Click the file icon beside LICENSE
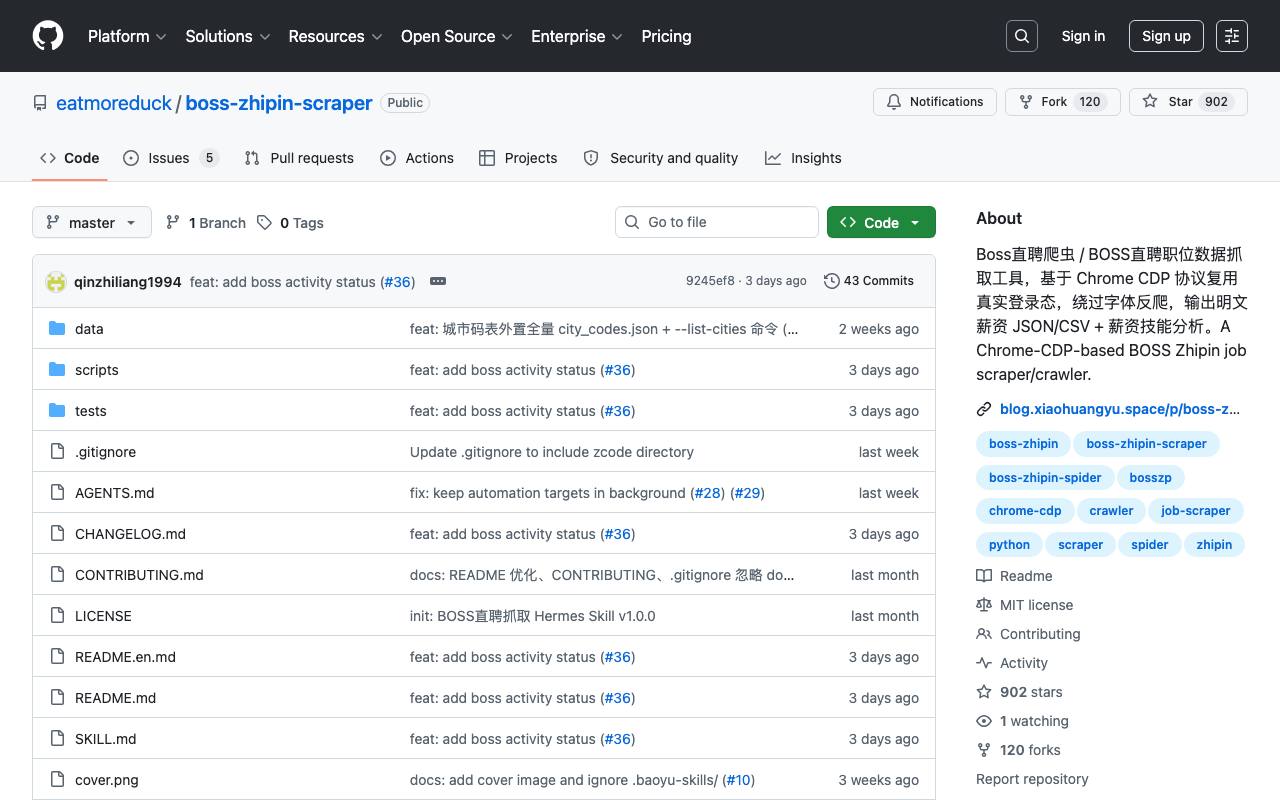Viewport: 1280px width, 800px height. [x=57, y=616]
